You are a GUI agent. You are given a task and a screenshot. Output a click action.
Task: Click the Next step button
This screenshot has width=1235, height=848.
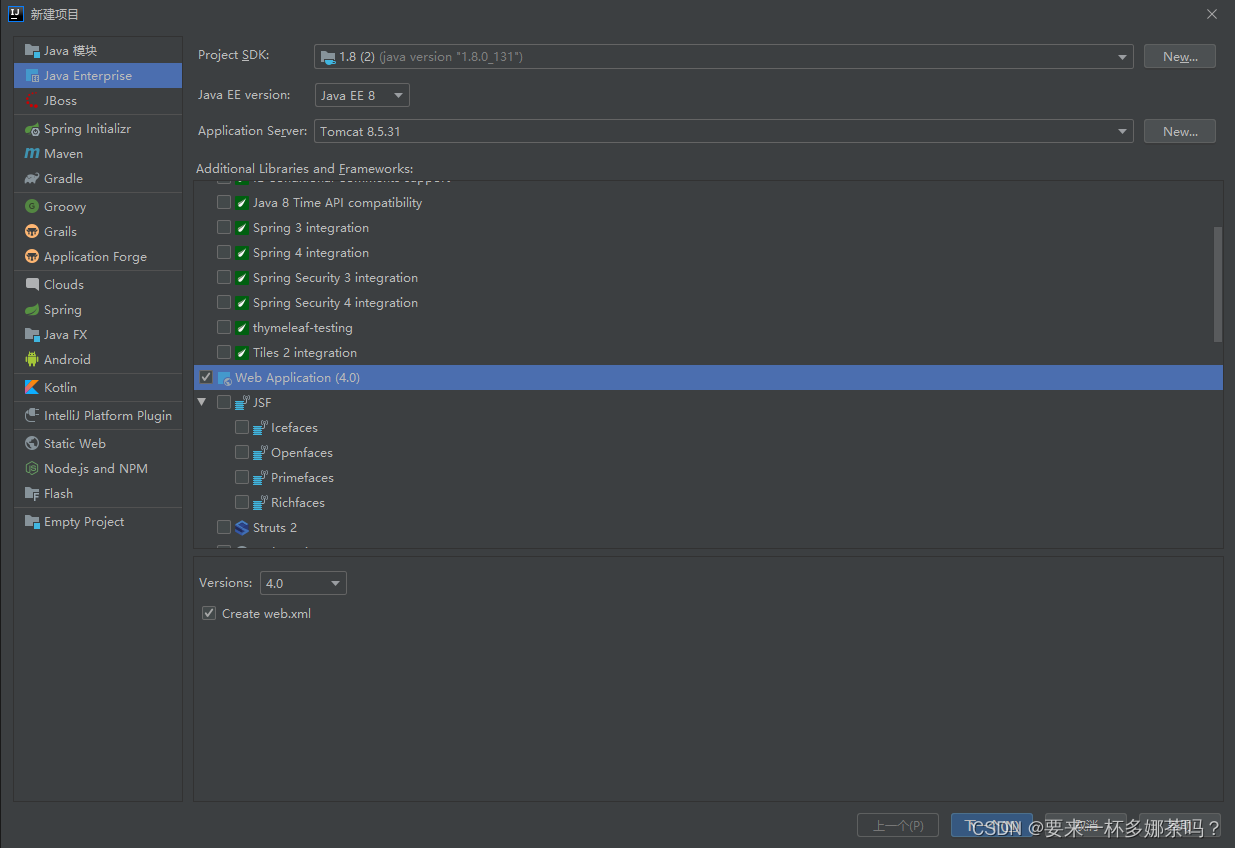(992, 826)
